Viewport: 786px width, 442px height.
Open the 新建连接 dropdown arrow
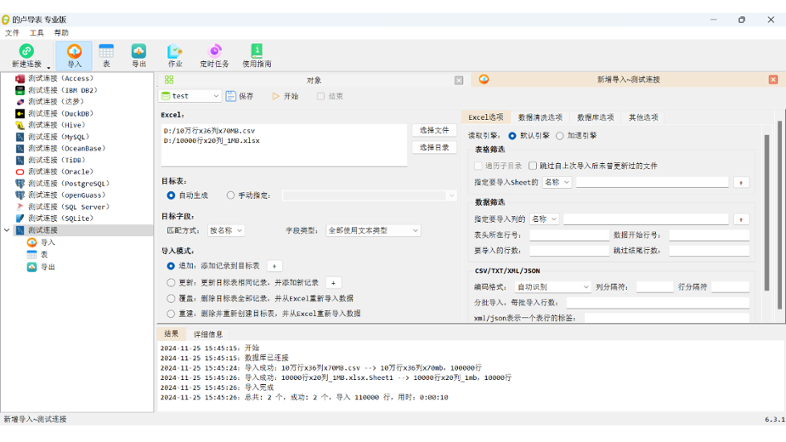pyautogui.click(x=49, y=67)
